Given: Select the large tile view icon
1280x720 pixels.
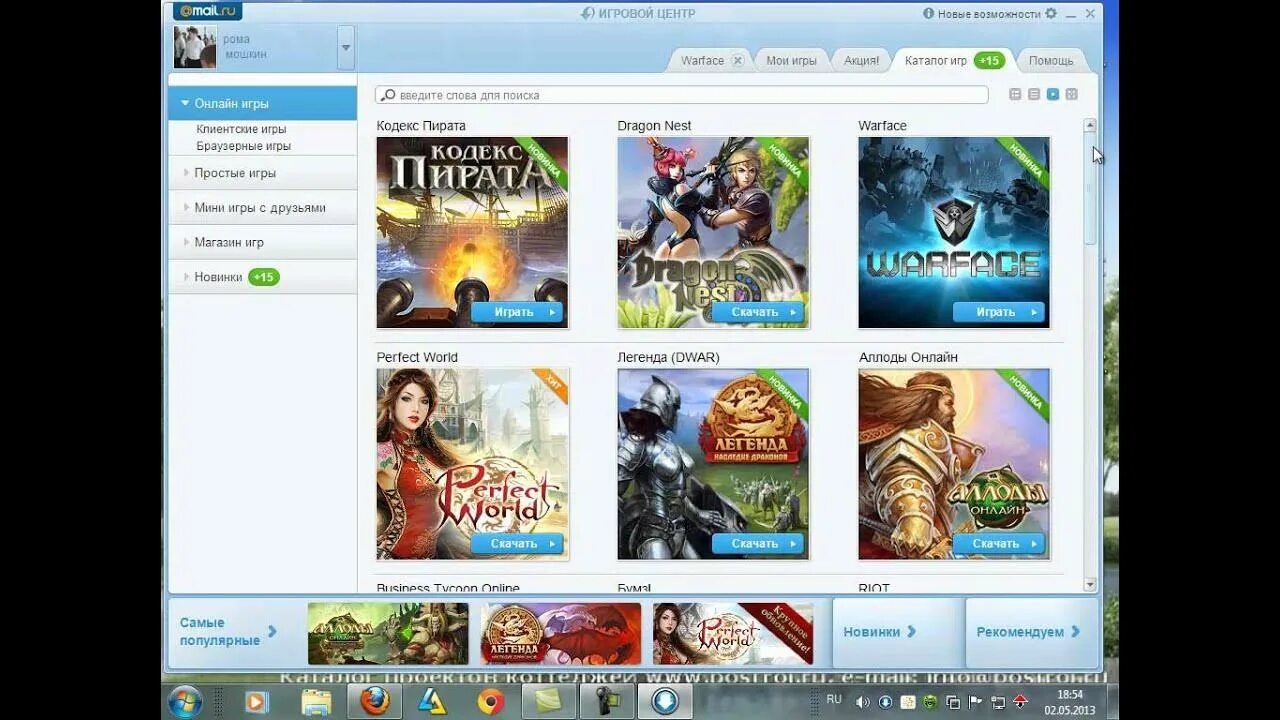Looking at the screenshot, I should [x=1053, y=94].
